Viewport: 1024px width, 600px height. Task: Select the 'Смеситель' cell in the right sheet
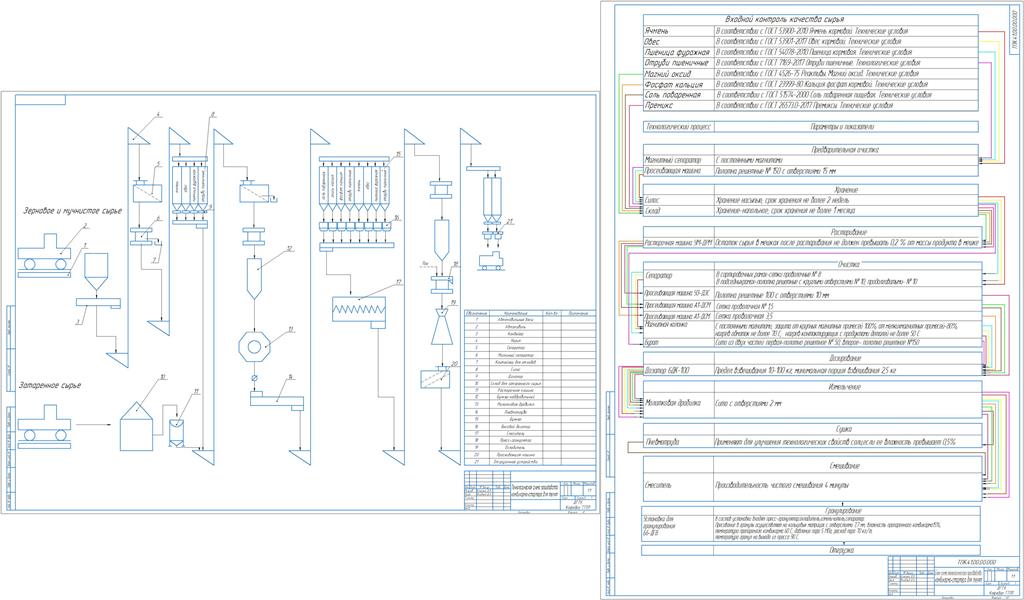click(679, 486)
